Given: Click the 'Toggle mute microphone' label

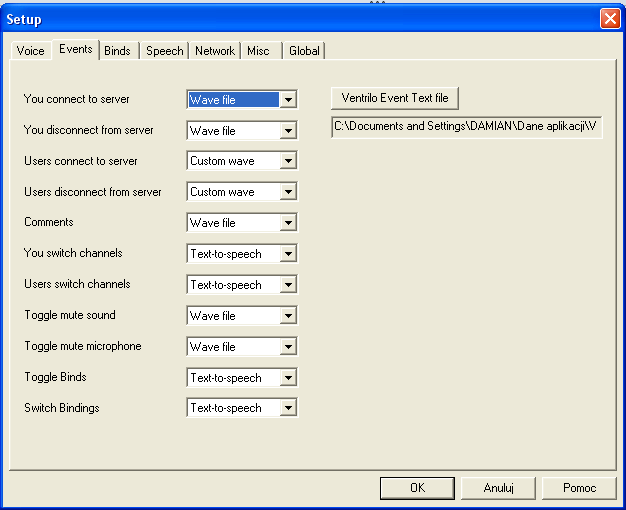Looking at the screenshot, I should click(x=83, y=346).
